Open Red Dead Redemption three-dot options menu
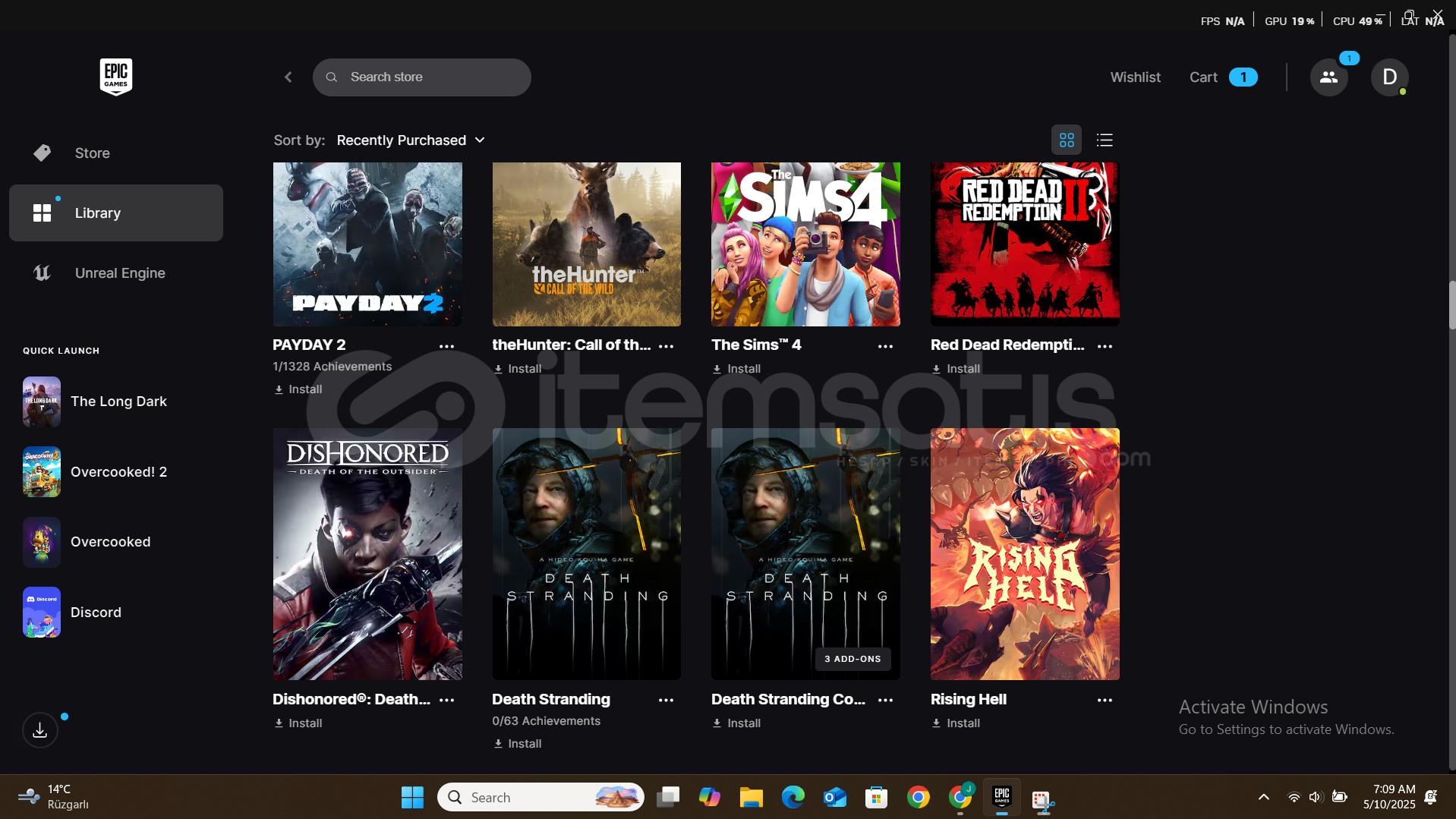The height and width of the screenshot is (819, 1456). click(x=1105, y=346)
